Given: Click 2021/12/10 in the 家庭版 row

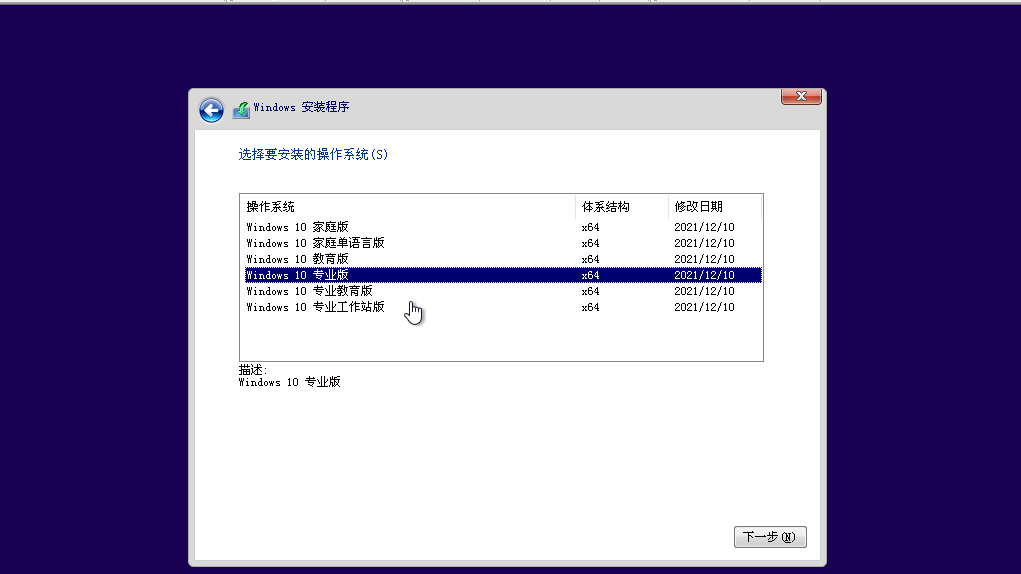Looking at the screenshot, I should 704,227.
